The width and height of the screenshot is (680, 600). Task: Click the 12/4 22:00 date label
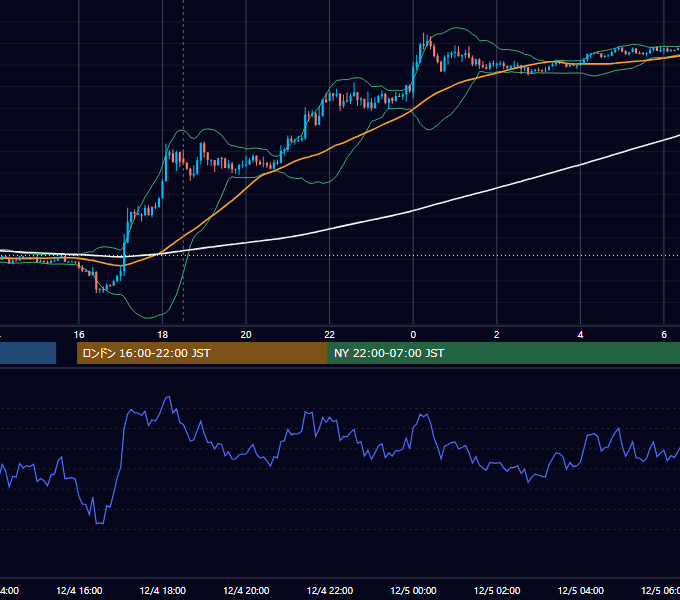click(330, 590)
